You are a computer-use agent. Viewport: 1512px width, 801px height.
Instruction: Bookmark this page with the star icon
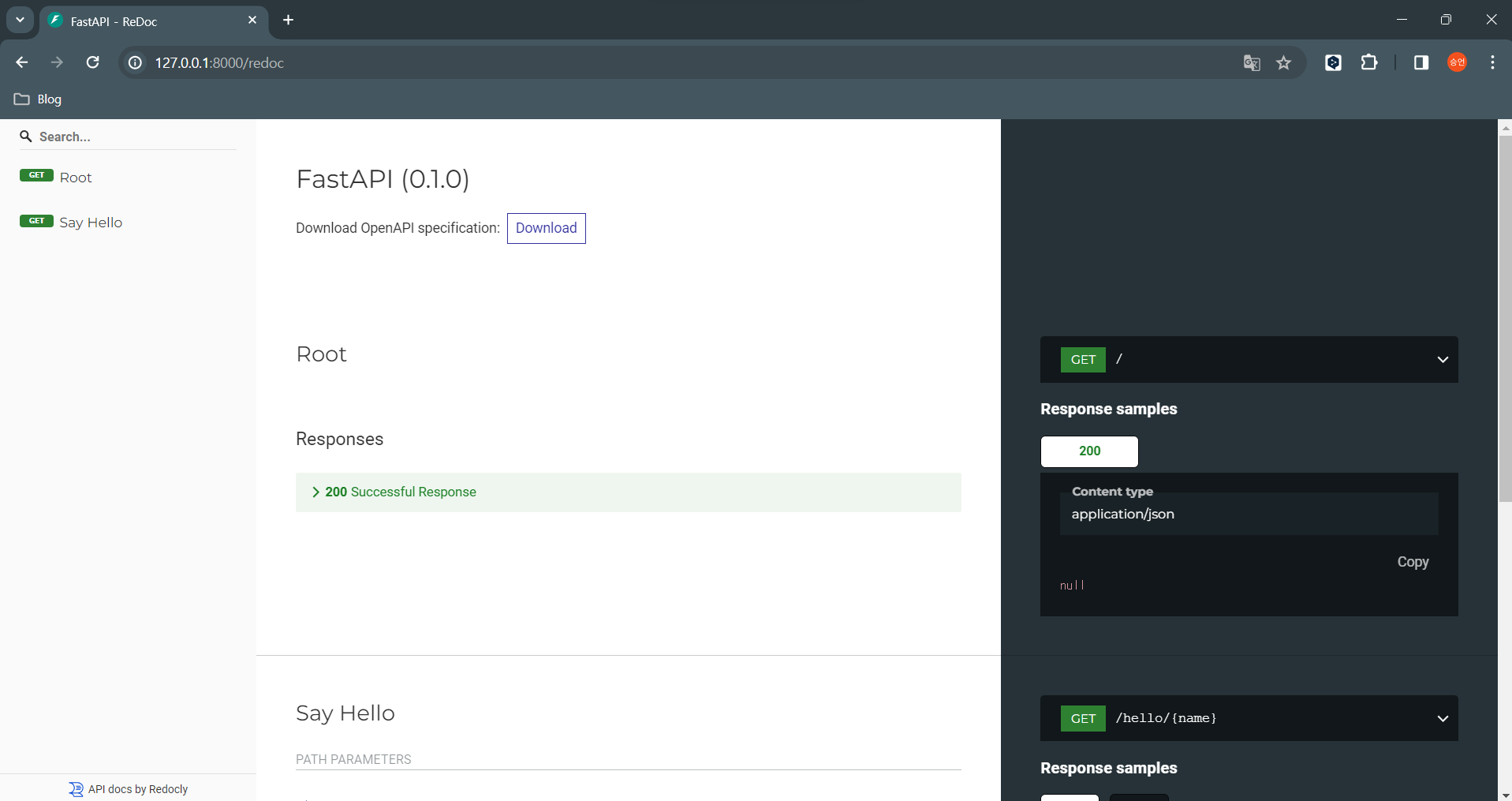click(x=1284, y=63)
